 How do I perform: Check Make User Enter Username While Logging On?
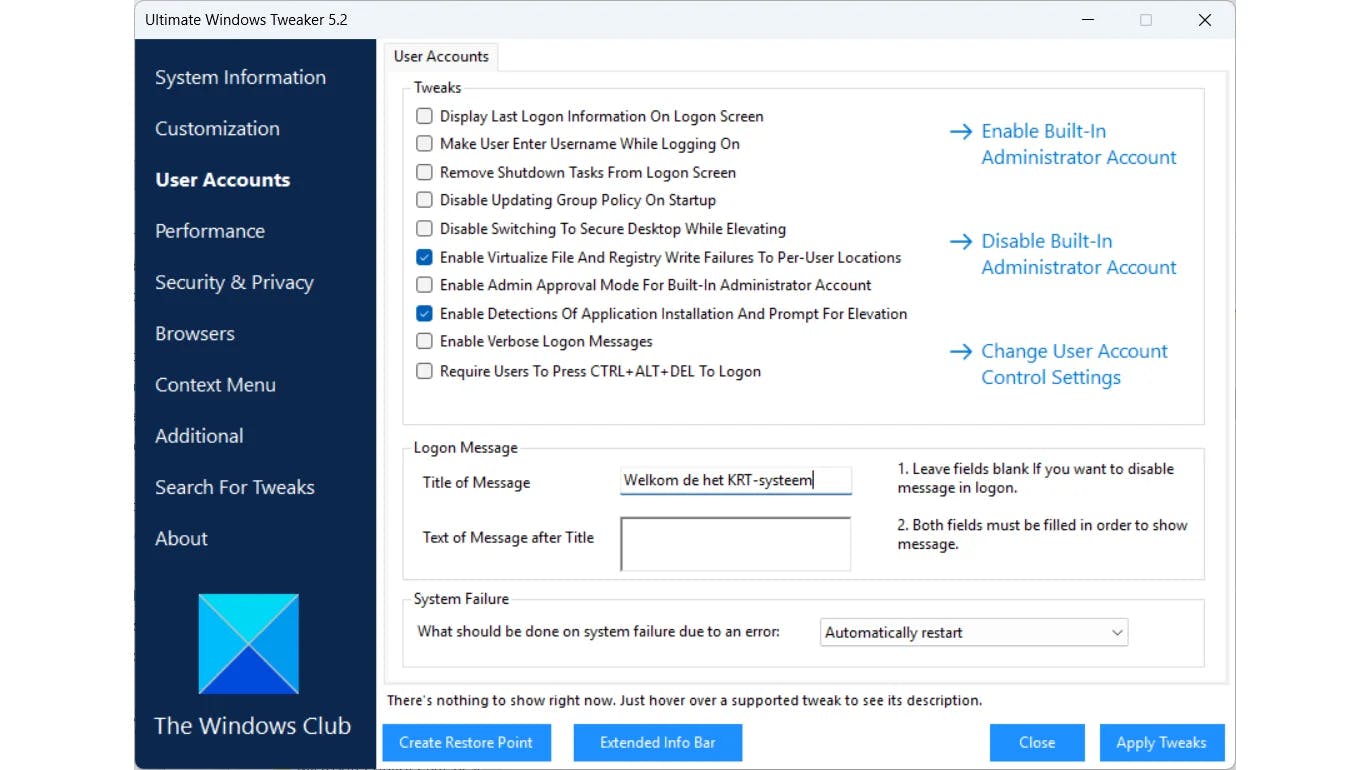[x=424, y=144]
